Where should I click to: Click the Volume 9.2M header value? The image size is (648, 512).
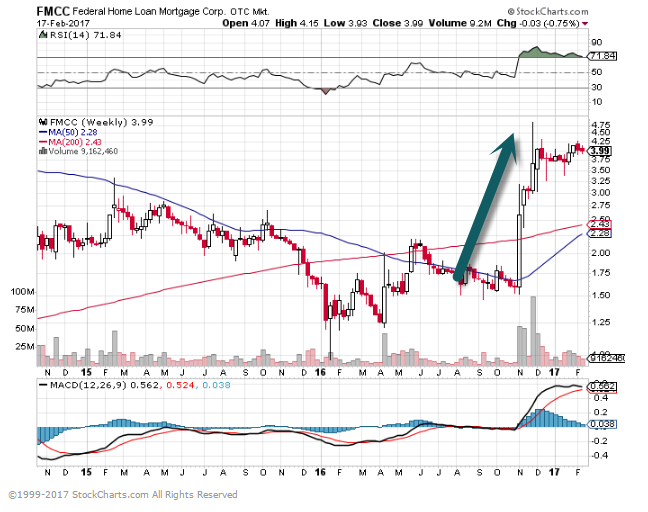pyautogui.click(x=460, y=23)
